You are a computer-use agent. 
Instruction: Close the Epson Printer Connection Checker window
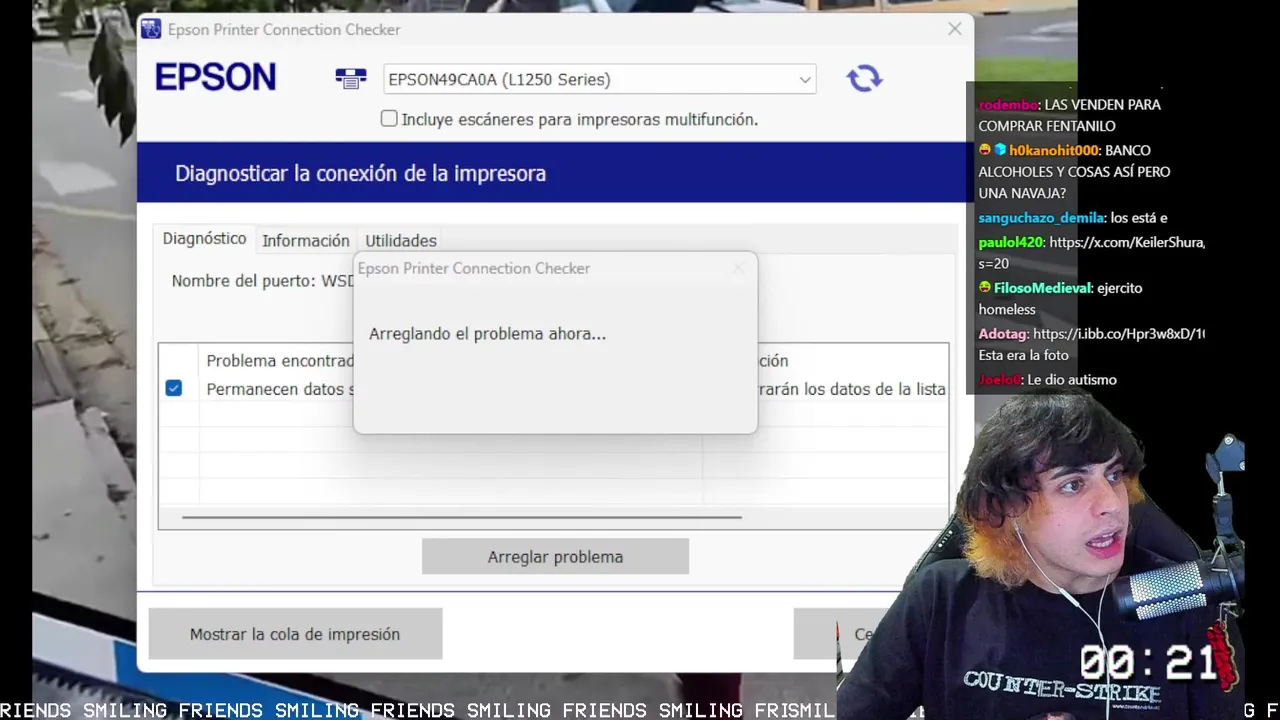[x=954, y=29]
